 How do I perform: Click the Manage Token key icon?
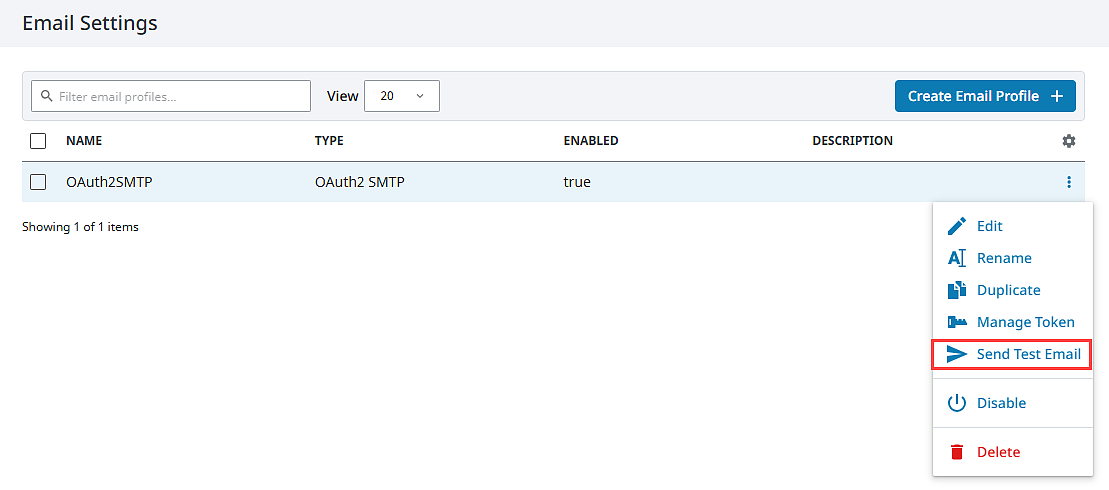[x=956, y=322]
